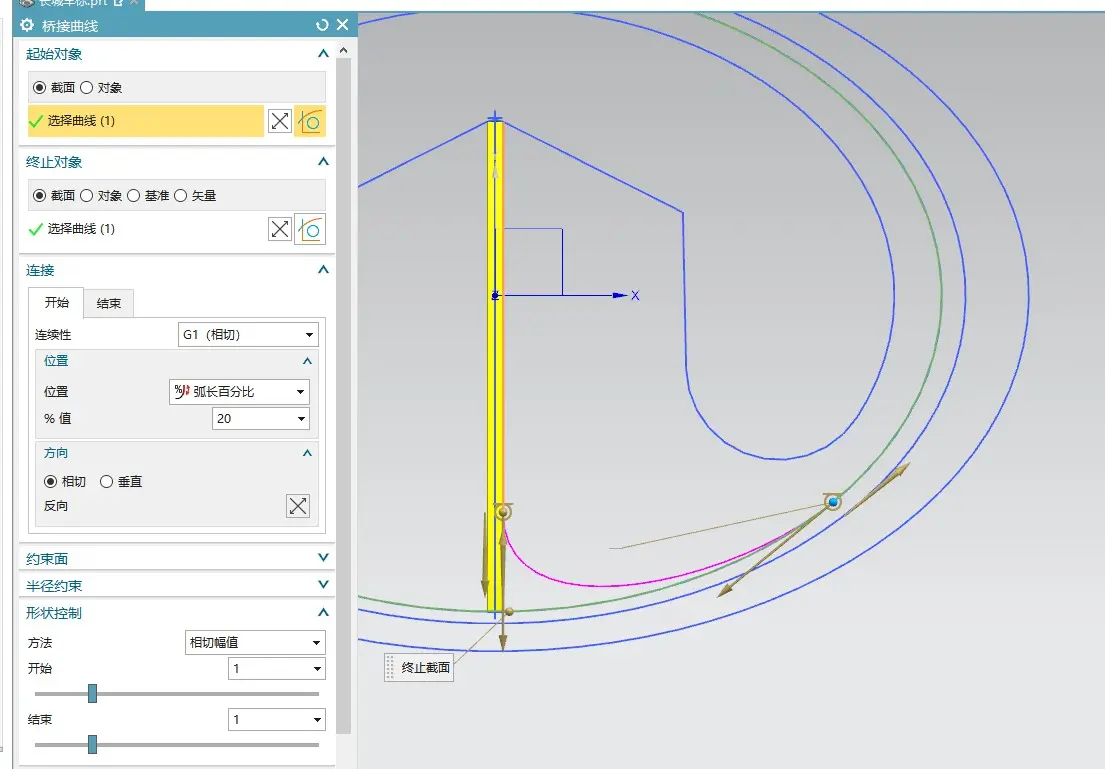Switch to the 结束 tab in 连接
The image size is (1105, 769).
[109, 303]
